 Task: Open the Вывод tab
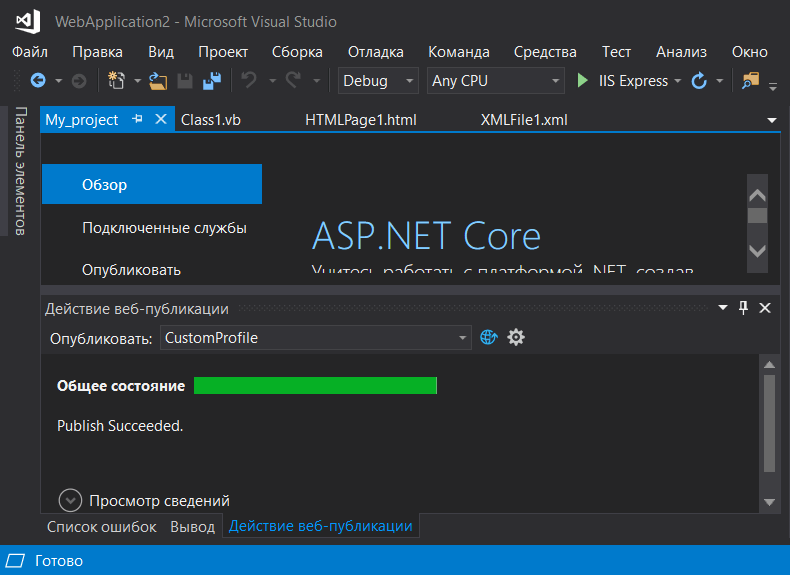(192, 527)
